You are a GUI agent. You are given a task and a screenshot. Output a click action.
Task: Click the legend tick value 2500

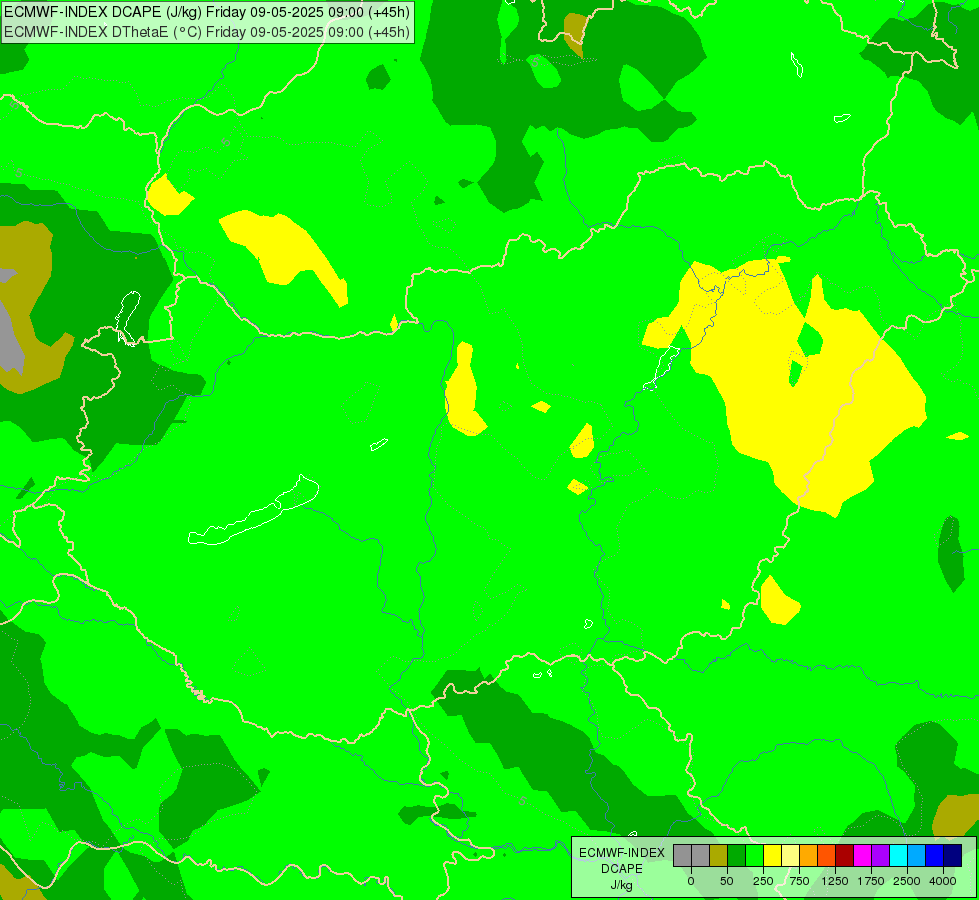[907, 881]
